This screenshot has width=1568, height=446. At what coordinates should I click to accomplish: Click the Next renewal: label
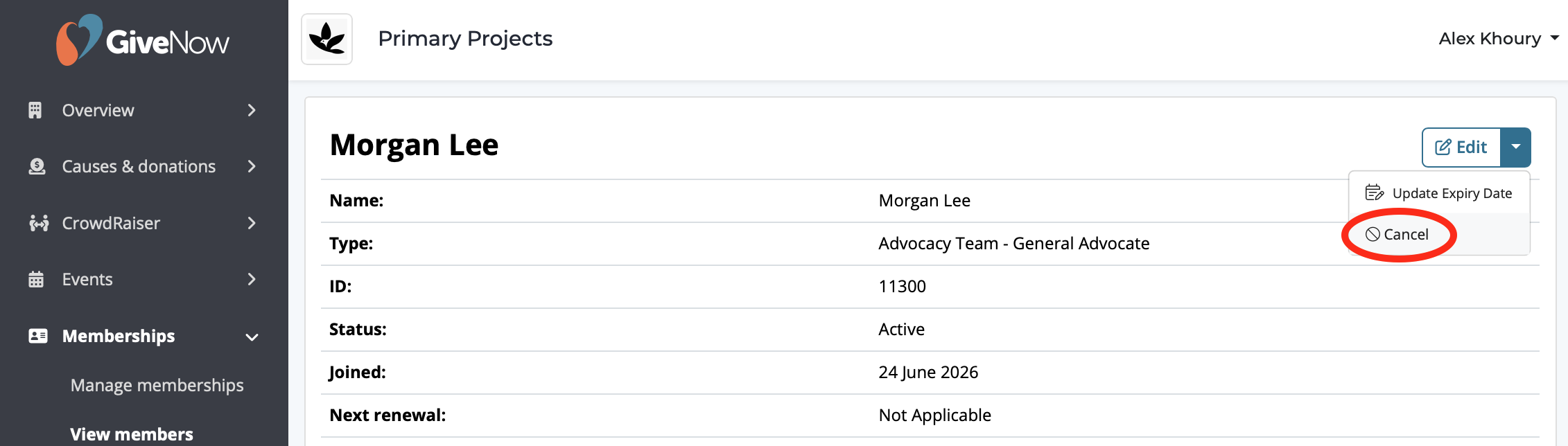point(387,415)
